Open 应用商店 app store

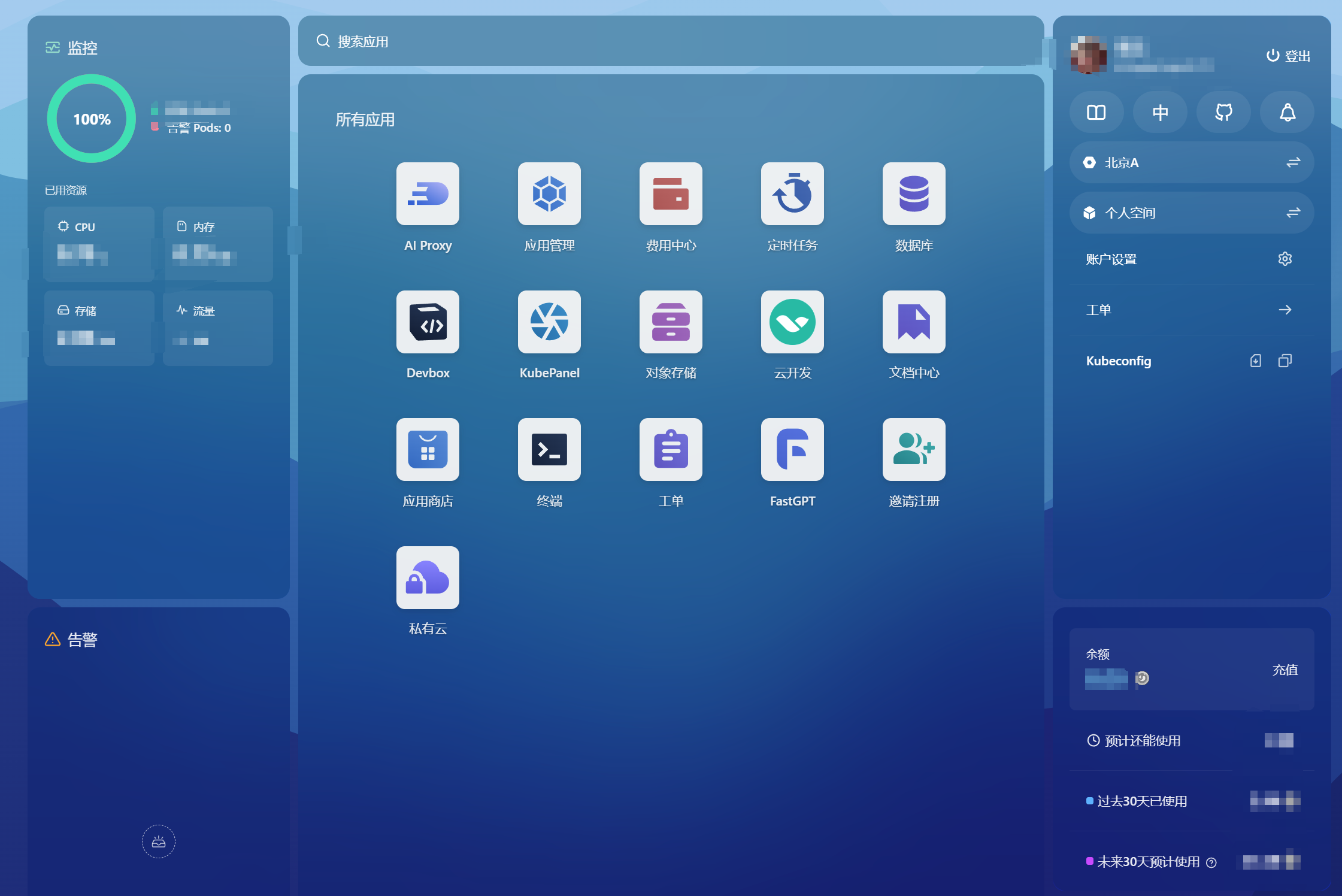click(x=428, y=449)
